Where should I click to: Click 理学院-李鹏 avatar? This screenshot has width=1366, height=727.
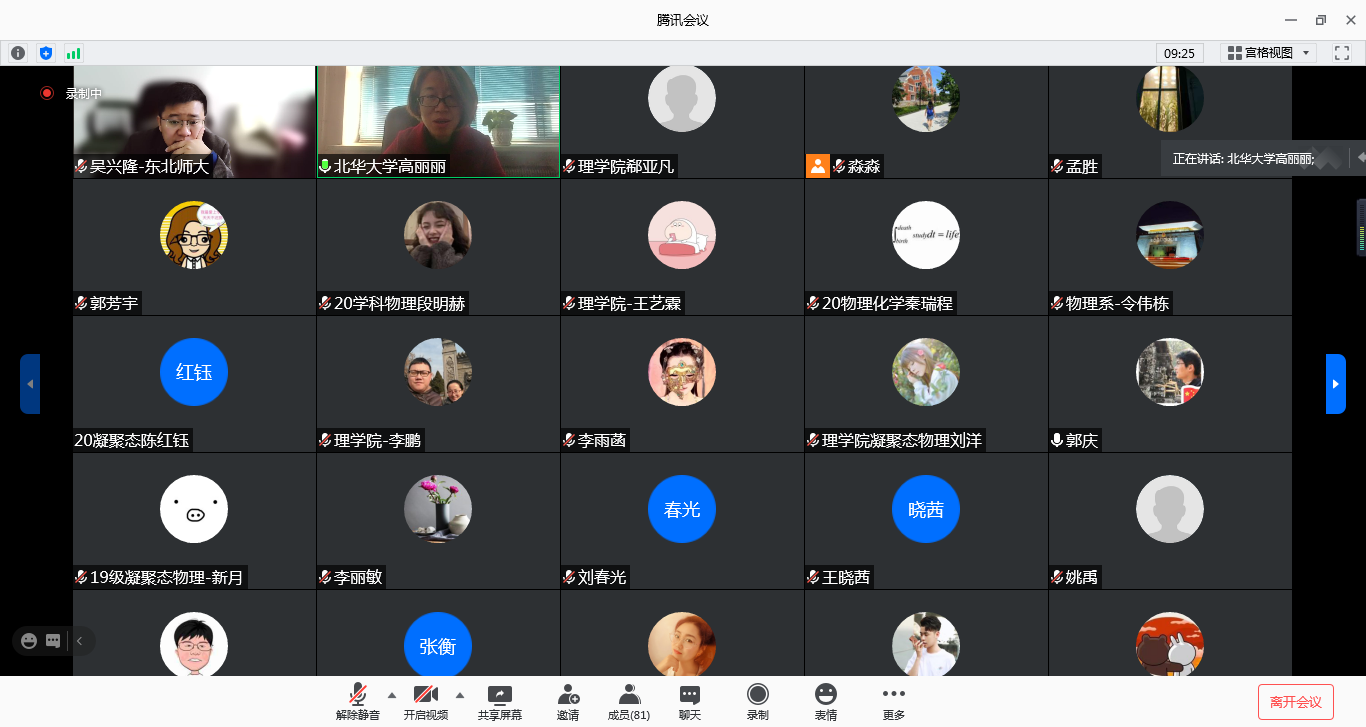tap(438, 372)
